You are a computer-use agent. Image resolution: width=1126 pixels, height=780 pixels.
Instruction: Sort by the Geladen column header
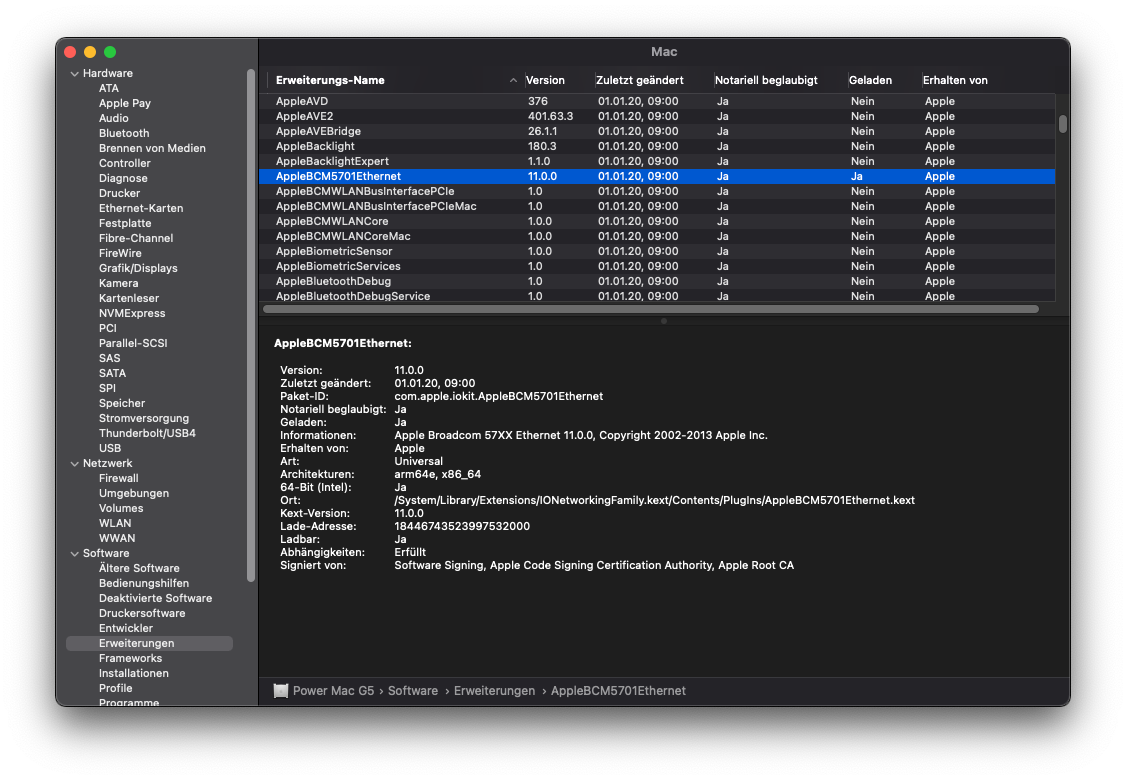pos(870,80)
